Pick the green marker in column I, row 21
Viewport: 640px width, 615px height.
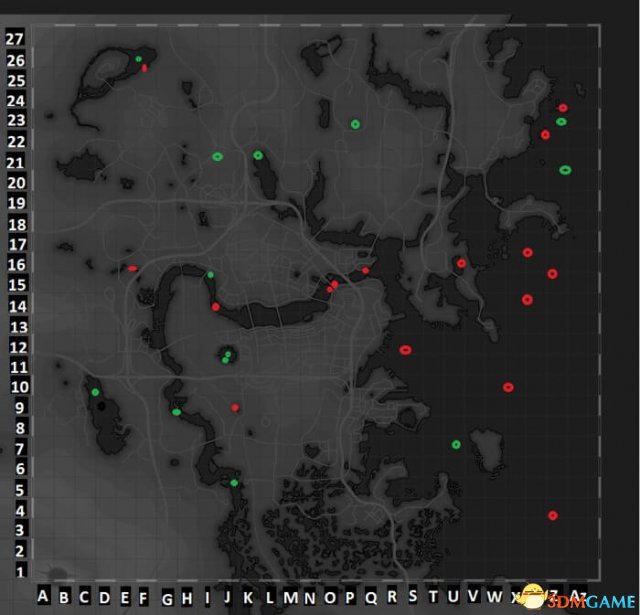click(x=217, y=156)
